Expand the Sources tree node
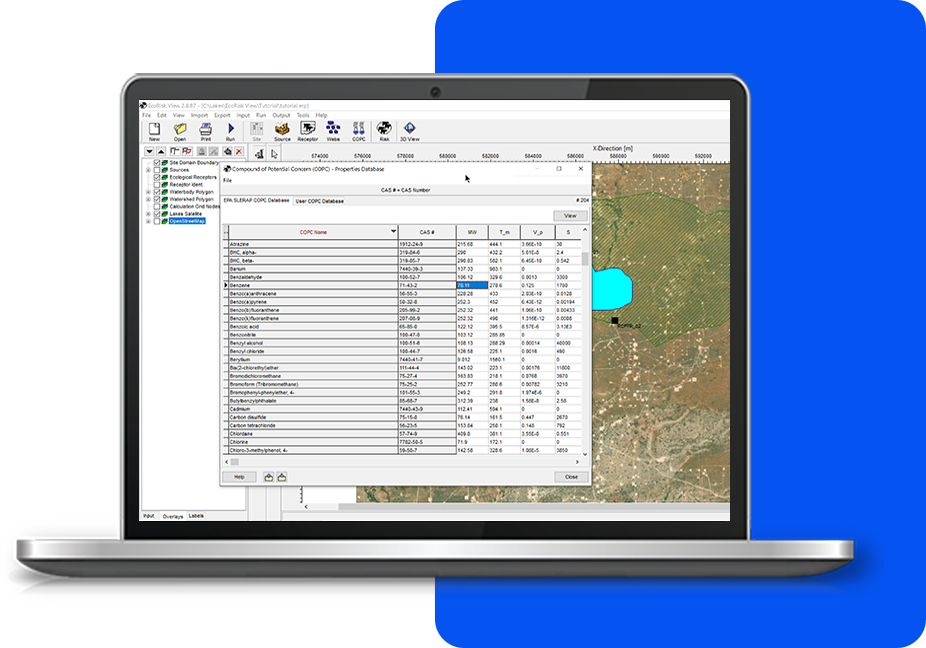 click(149, 170)
